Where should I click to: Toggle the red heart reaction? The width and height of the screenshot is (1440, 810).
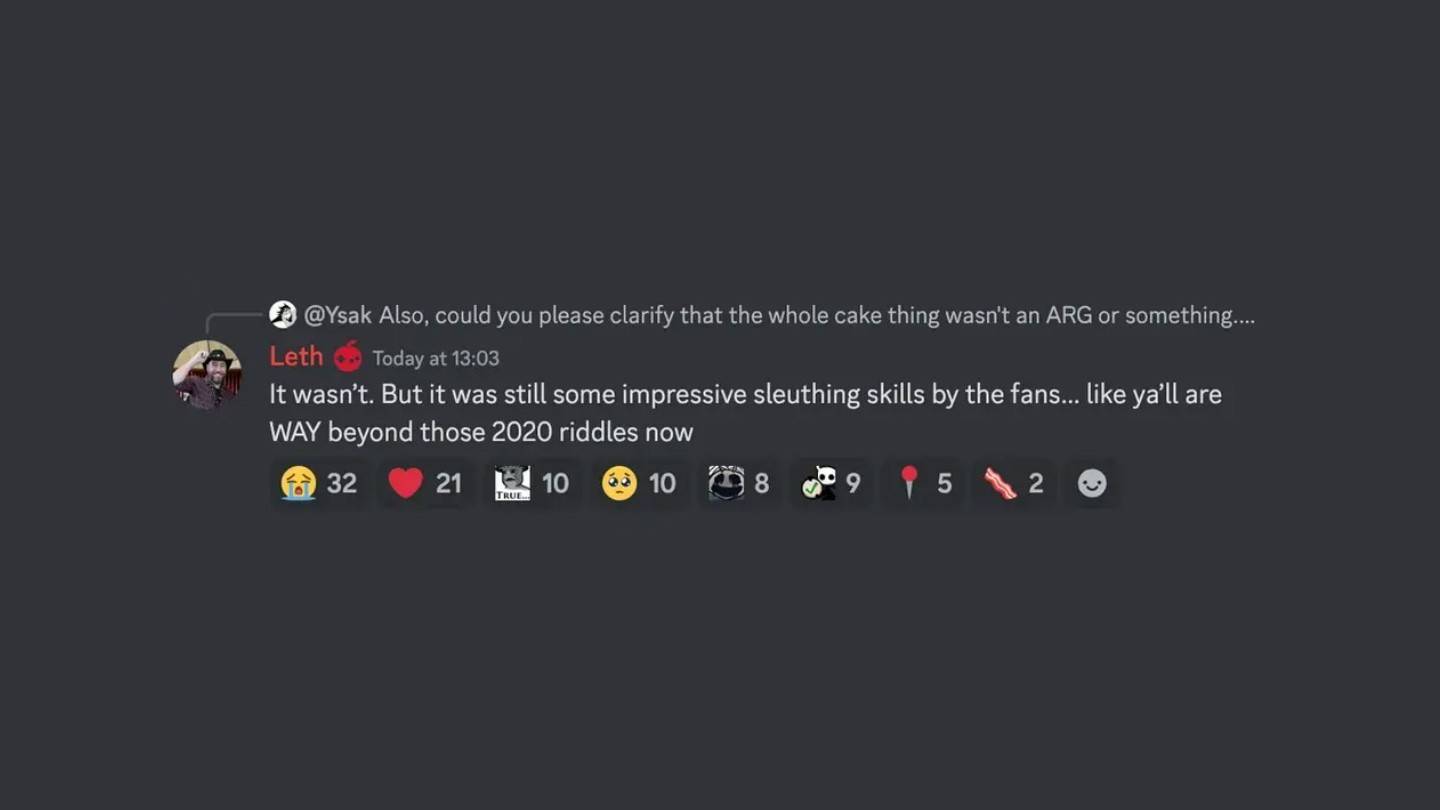pyautogui.click(x=407, y=483)
